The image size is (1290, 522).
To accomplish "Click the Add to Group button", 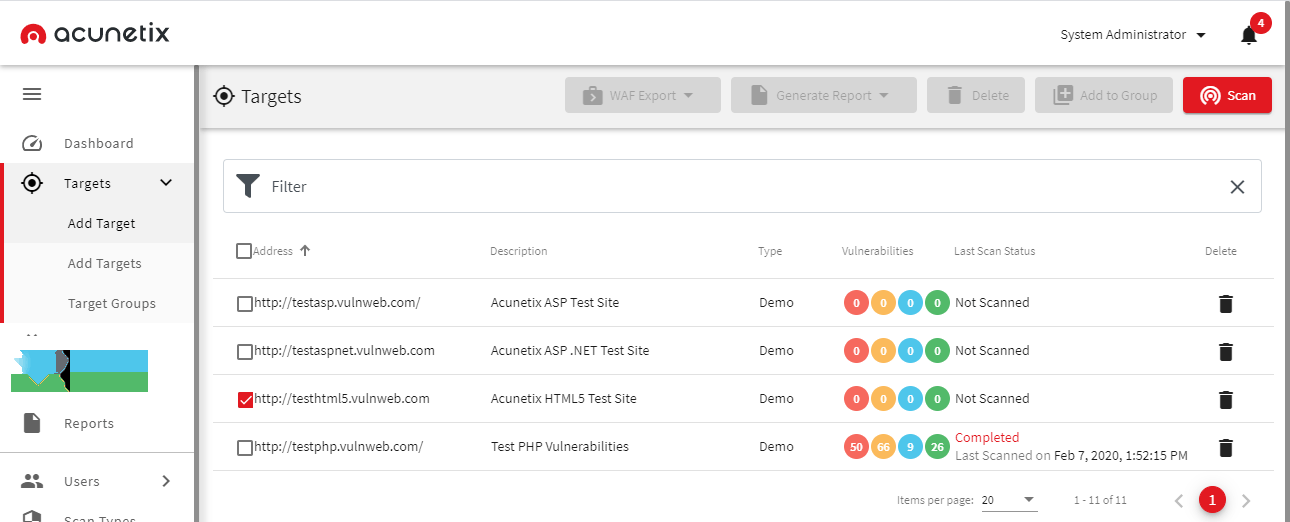I will [1104, 95].
